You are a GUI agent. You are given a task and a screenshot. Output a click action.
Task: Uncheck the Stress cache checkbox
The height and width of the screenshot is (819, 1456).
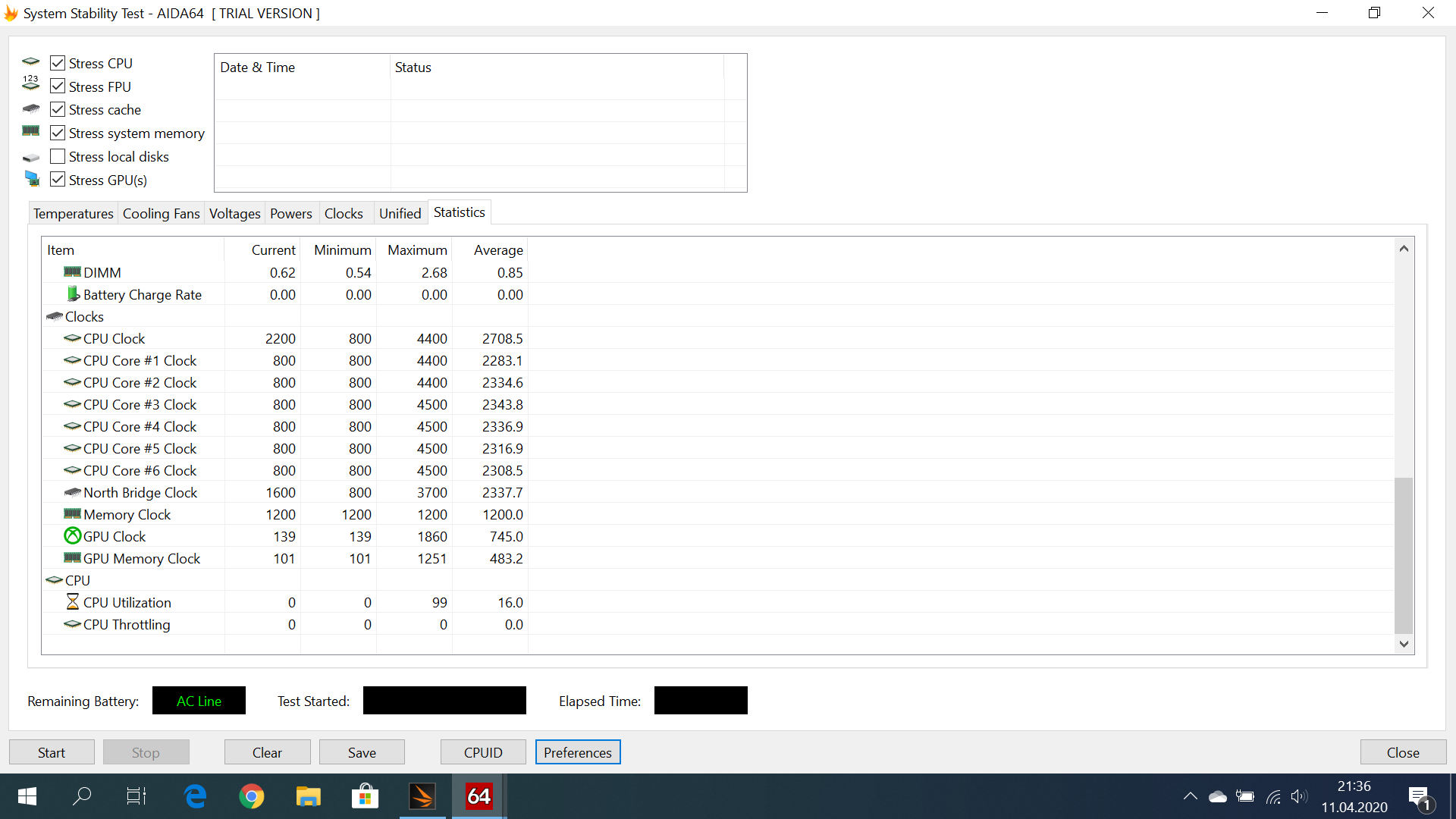click(x=58, y=110)
